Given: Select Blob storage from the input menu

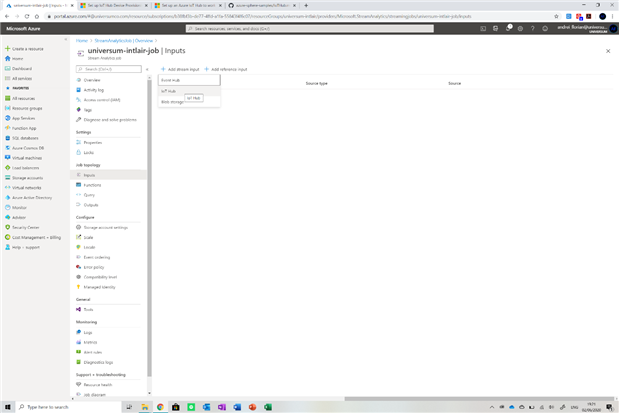Looking at the screenshot, I should 189,102.
